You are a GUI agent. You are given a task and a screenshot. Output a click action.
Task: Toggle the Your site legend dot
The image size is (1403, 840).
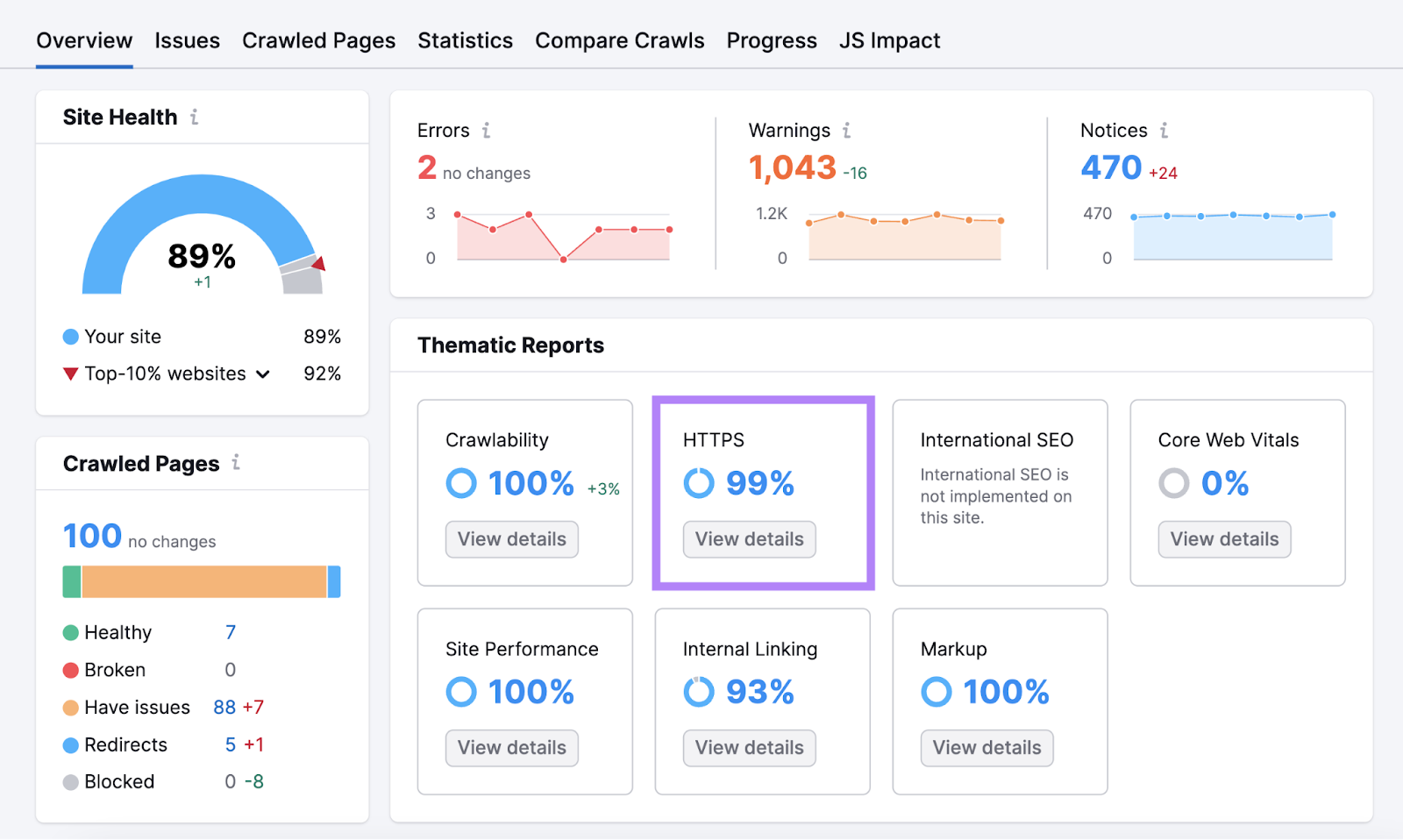pos(69,336)
